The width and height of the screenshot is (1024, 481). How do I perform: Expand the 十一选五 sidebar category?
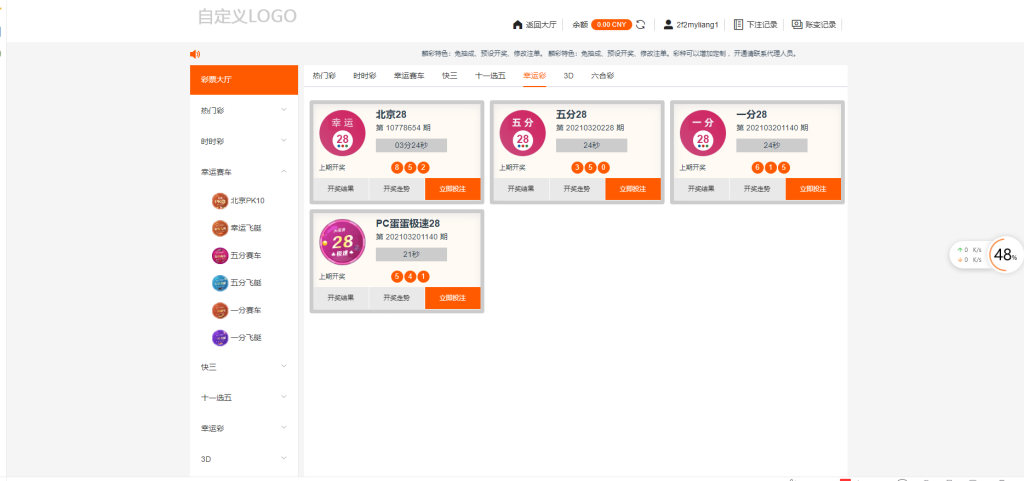click(x=283, y=397)
